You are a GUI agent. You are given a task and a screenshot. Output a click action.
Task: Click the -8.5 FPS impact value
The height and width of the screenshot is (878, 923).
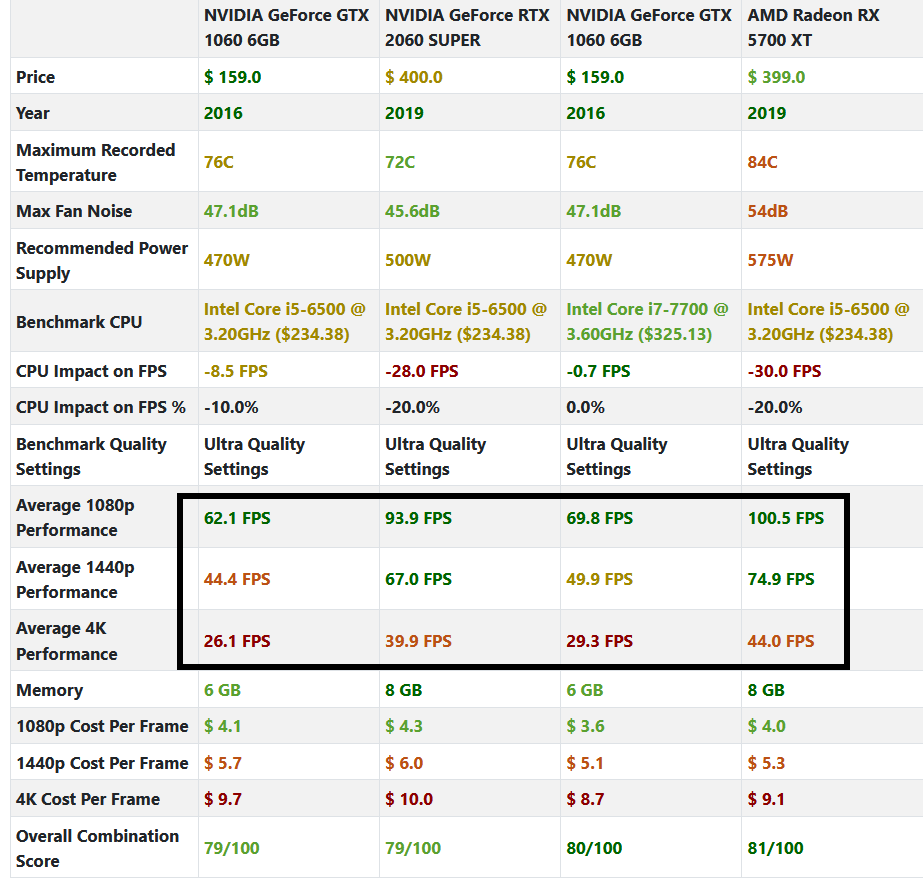point(235,371)
